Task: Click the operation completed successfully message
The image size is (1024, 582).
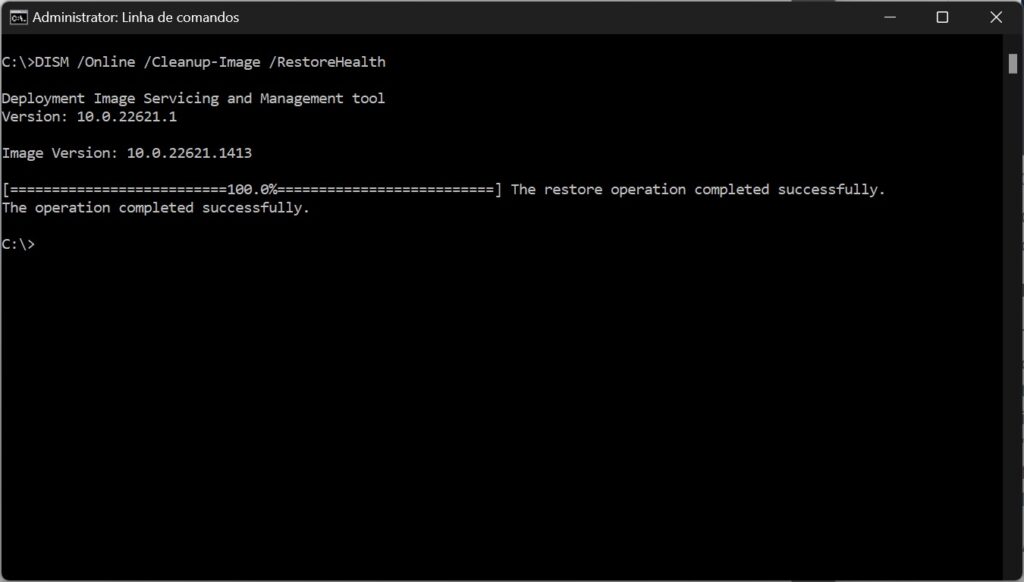Action: [155, 207]
